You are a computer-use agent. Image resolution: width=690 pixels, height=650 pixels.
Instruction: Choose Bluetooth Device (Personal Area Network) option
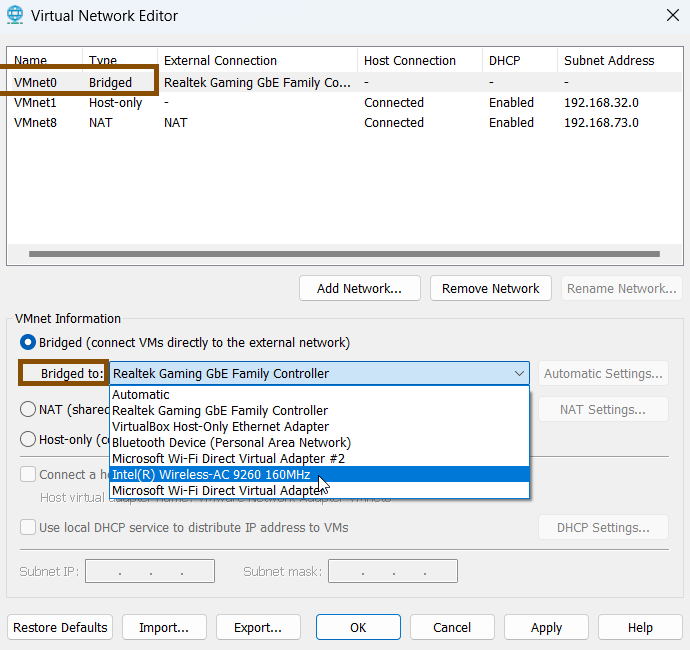click(x=319, y=442)
